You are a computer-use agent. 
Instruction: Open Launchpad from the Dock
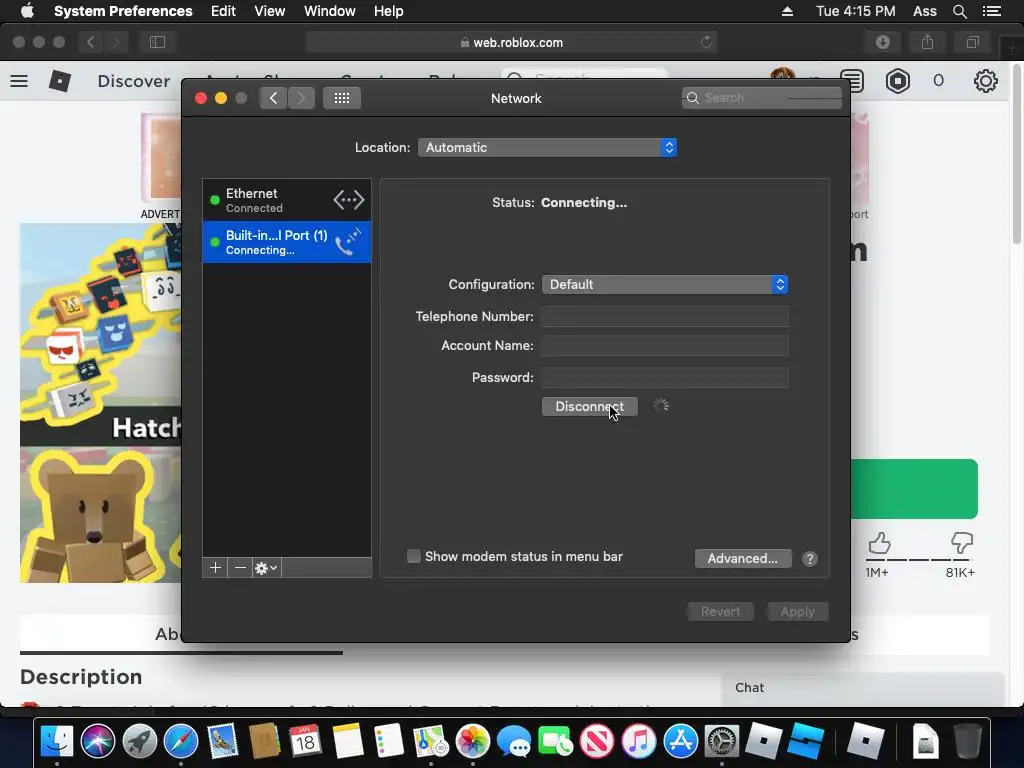139,741
